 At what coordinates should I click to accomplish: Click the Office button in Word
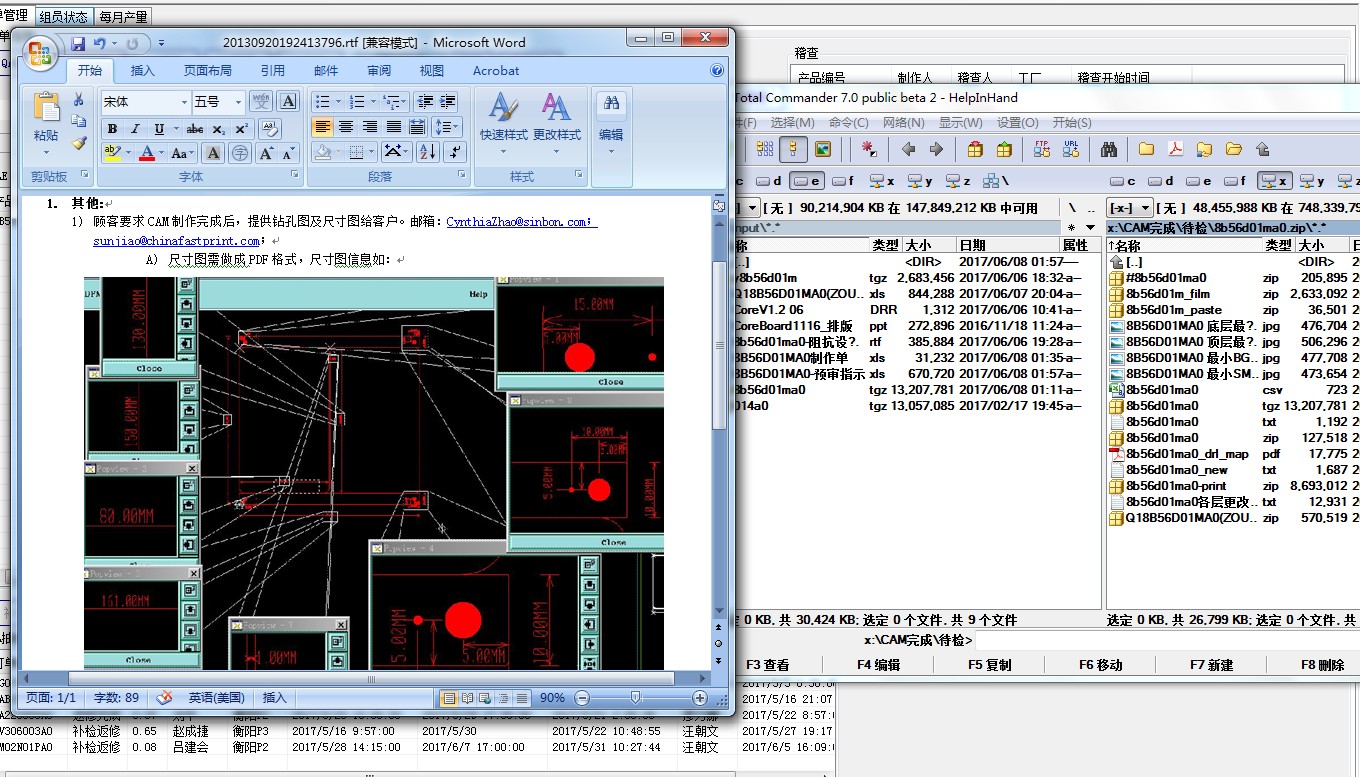[40, 52]
